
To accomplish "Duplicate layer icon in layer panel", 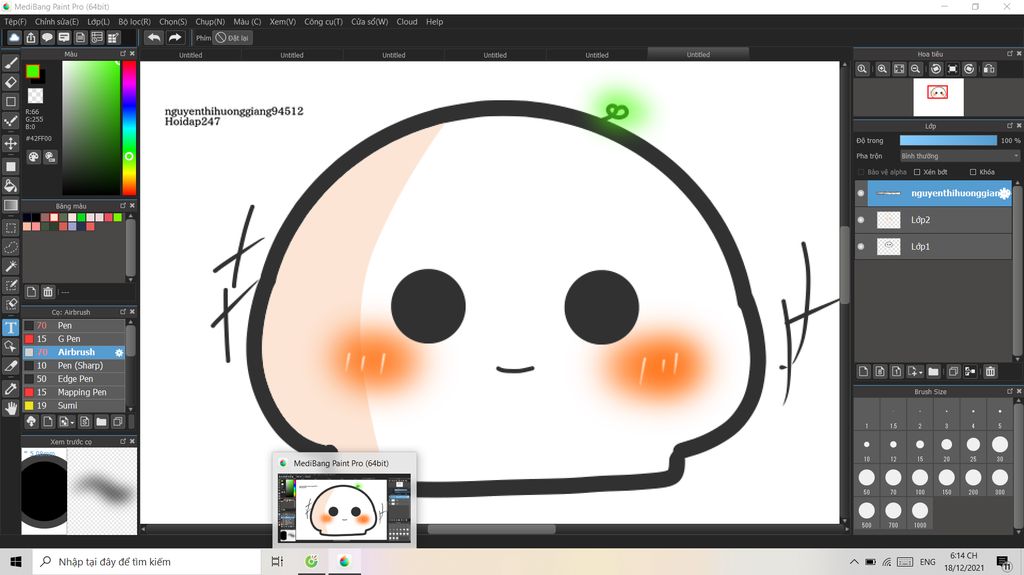I will pos(953,371).
